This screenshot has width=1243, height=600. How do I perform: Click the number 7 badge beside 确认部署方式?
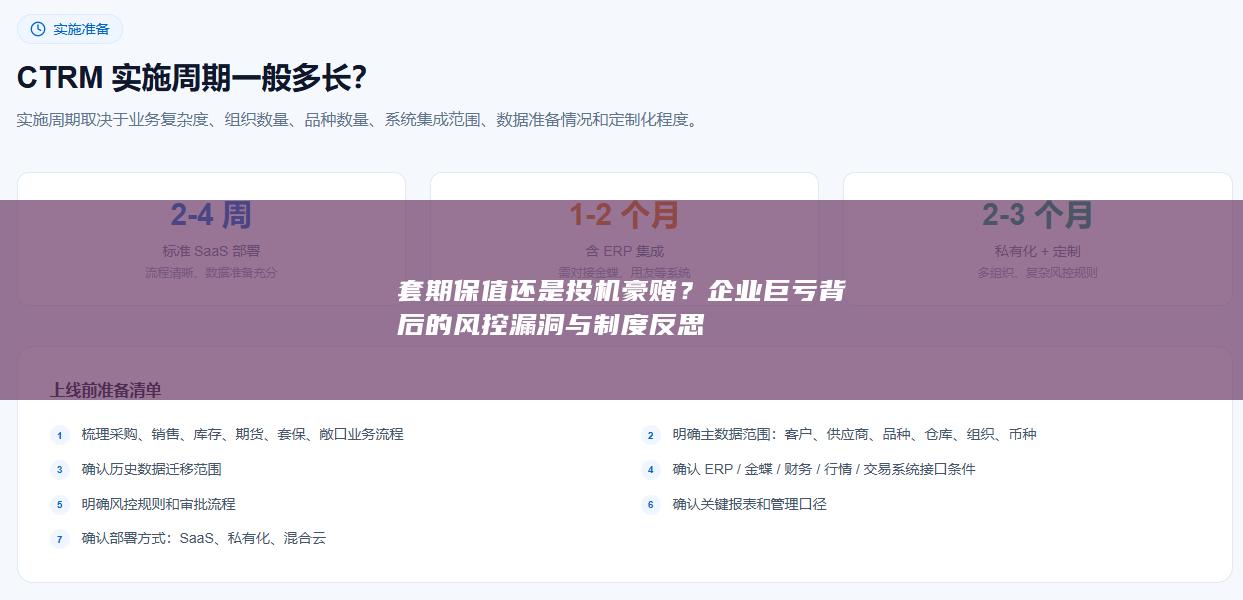click(60, 539)
